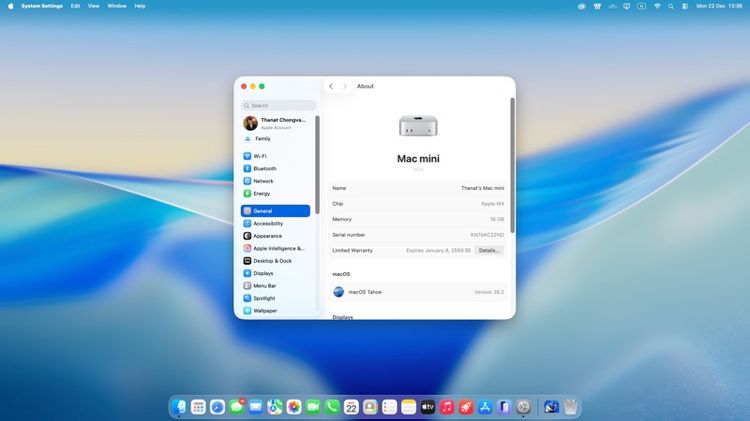Open the Phone app from the Dock

point(332,407)
